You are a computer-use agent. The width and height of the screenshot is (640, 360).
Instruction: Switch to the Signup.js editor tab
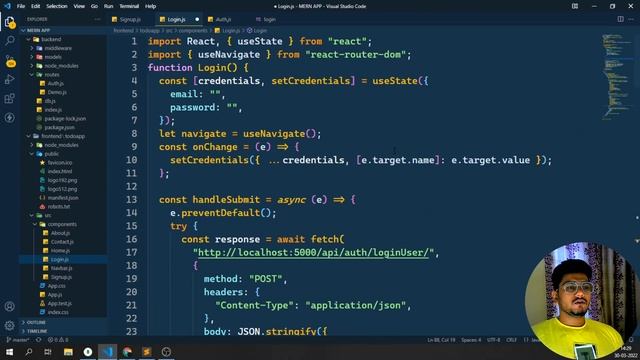(x=130, y=19)
